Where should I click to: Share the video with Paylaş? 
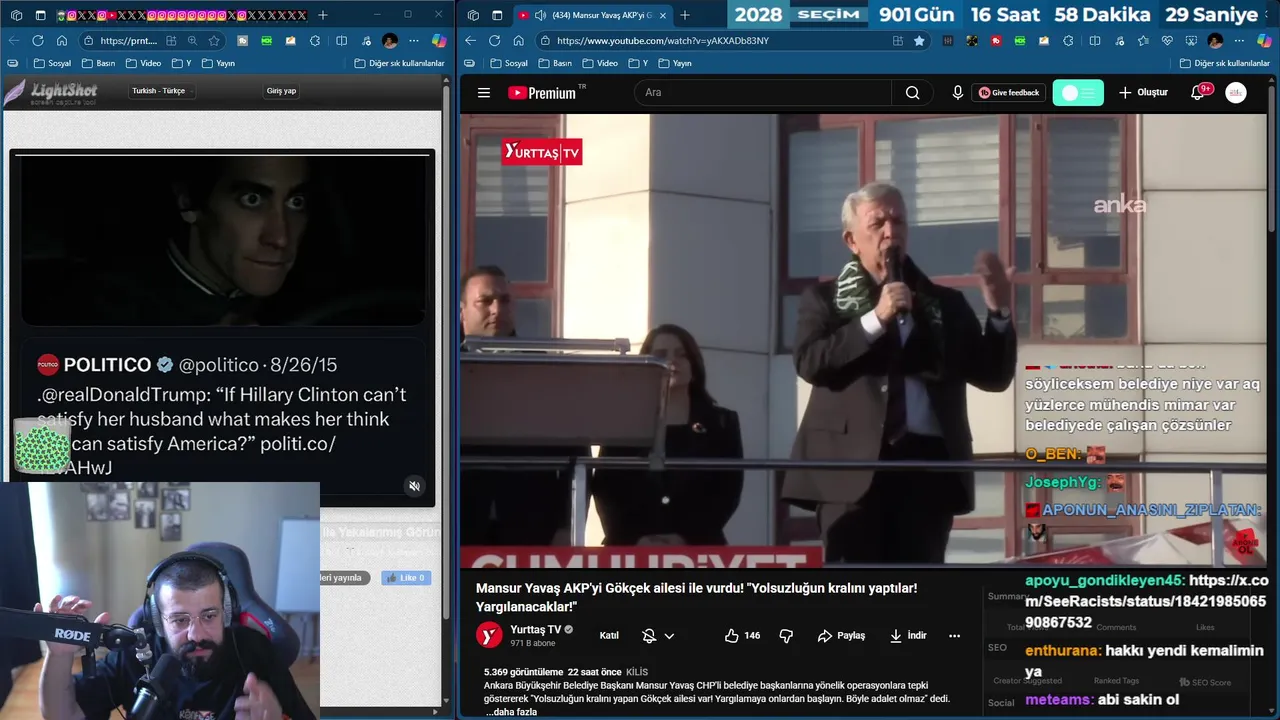click(841, 636)
